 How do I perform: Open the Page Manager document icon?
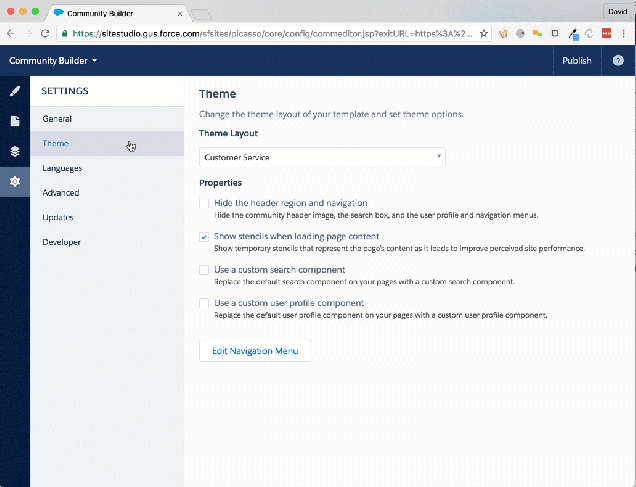tap(14, 121)
